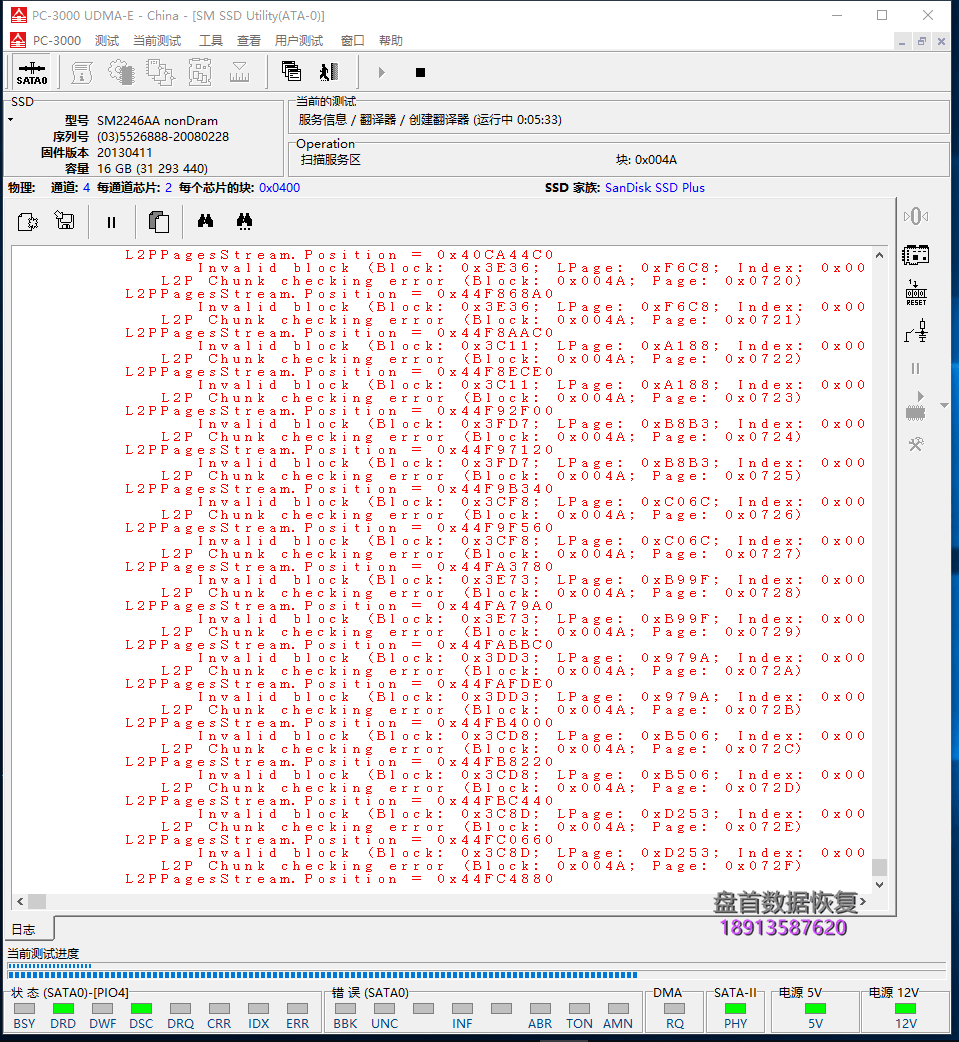Open the 用户测试 menu
Image resolution: width=959 pixels, height=1042 pixels.
point(298,41)
